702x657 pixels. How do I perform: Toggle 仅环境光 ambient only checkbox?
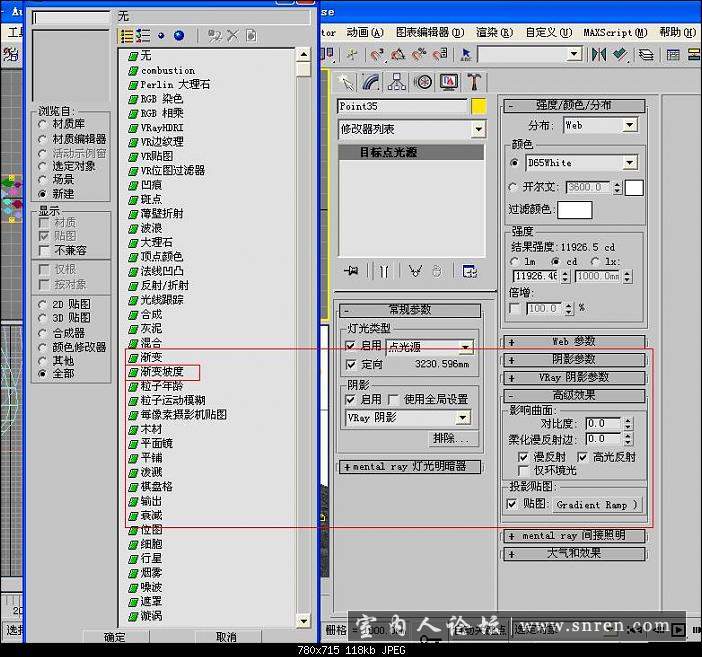[x=522, y=471]
